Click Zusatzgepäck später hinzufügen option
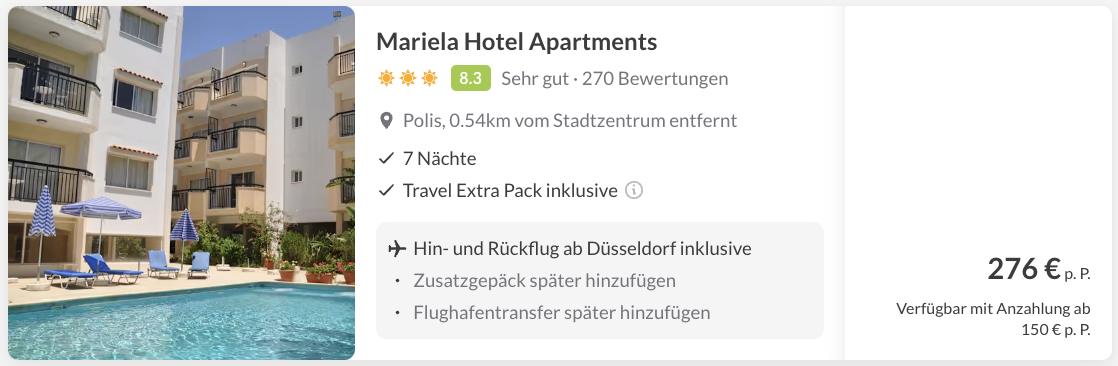The height and width of the screenshot is (366, 1118). 545,281
